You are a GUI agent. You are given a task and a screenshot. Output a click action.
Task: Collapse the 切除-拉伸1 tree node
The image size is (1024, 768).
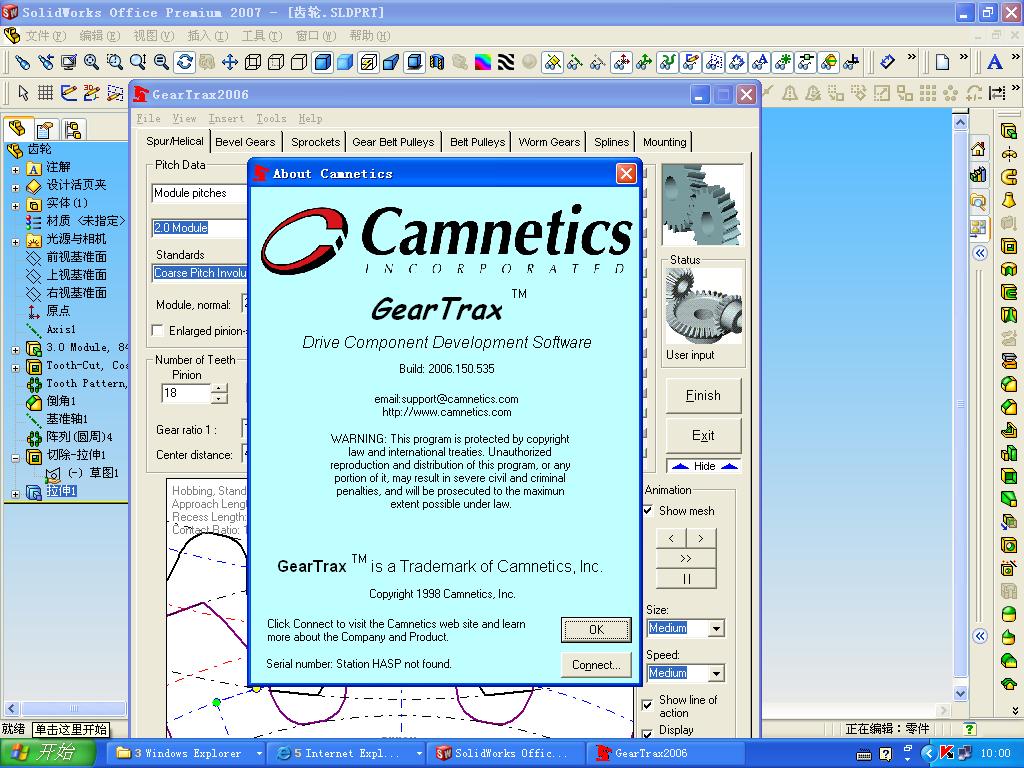(x=16, y=458)
